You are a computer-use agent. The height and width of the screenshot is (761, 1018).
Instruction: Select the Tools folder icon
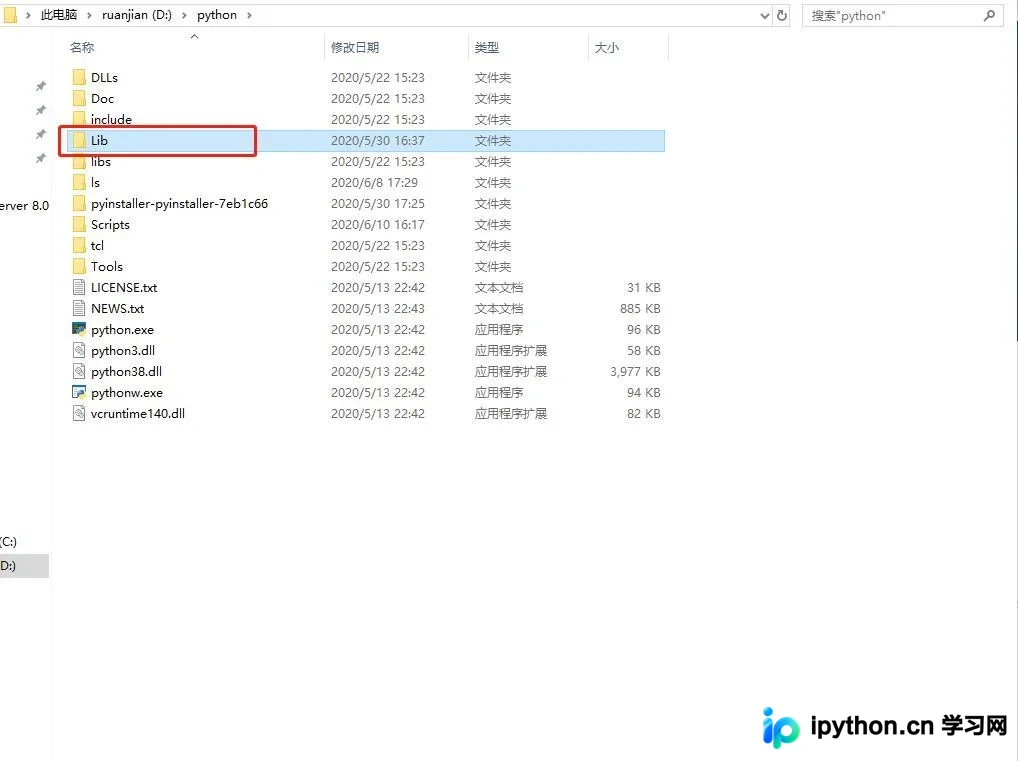[x=79, y=266]
